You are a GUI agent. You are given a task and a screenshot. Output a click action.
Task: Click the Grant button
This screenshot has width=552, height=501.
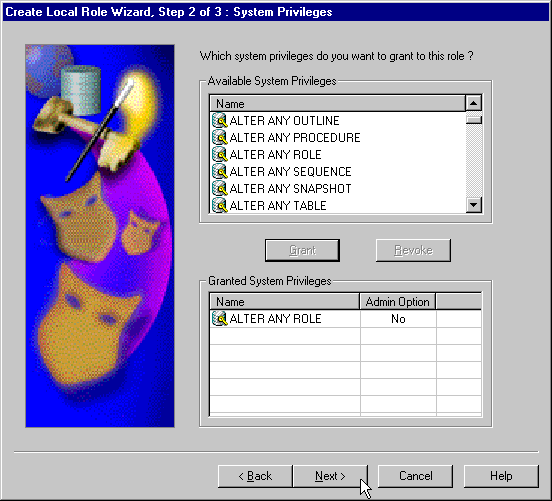[302, 250]
